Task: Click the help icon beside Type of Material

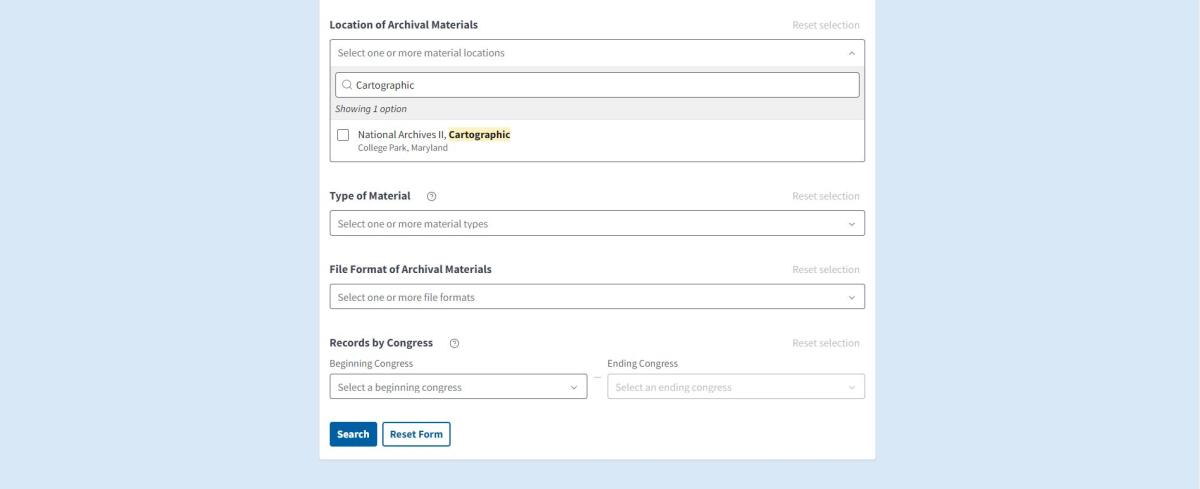Action: click(x=431, y=196)
